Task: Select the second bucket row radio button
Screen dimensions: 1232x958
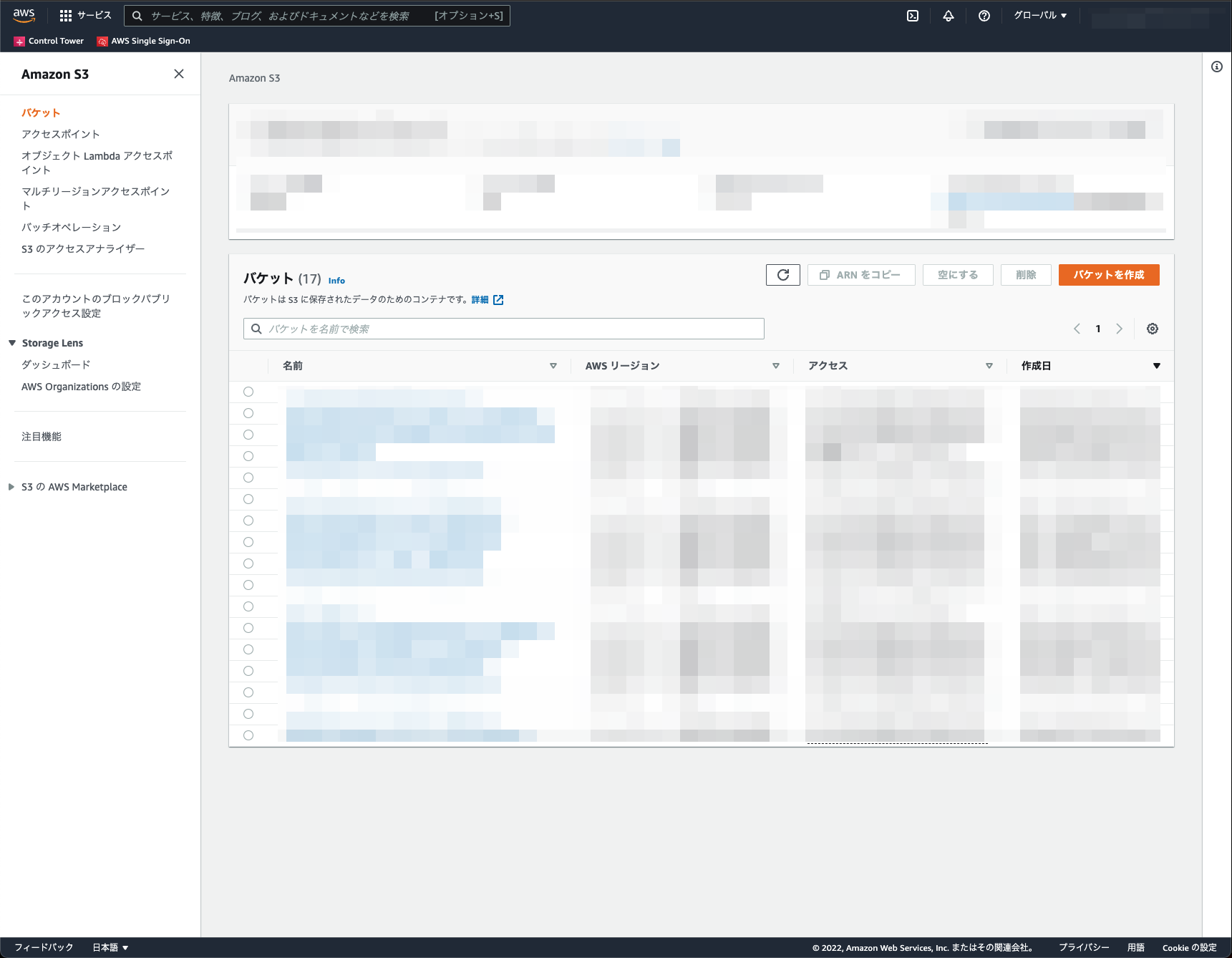Action: [248, 413]
